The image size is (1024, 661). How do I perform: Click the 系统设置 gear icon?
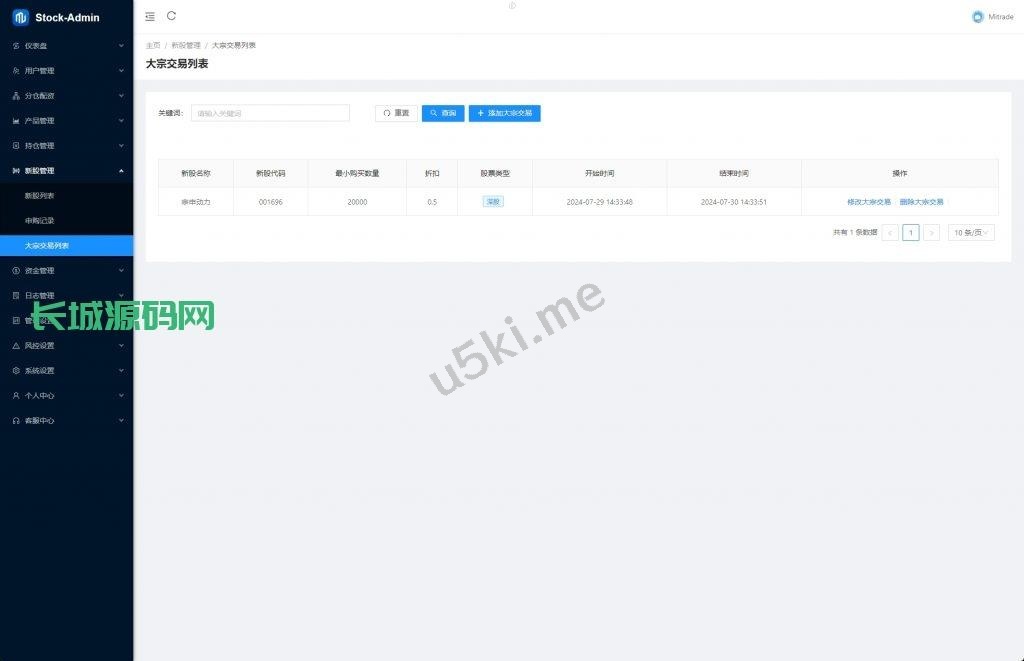(16, 370)
